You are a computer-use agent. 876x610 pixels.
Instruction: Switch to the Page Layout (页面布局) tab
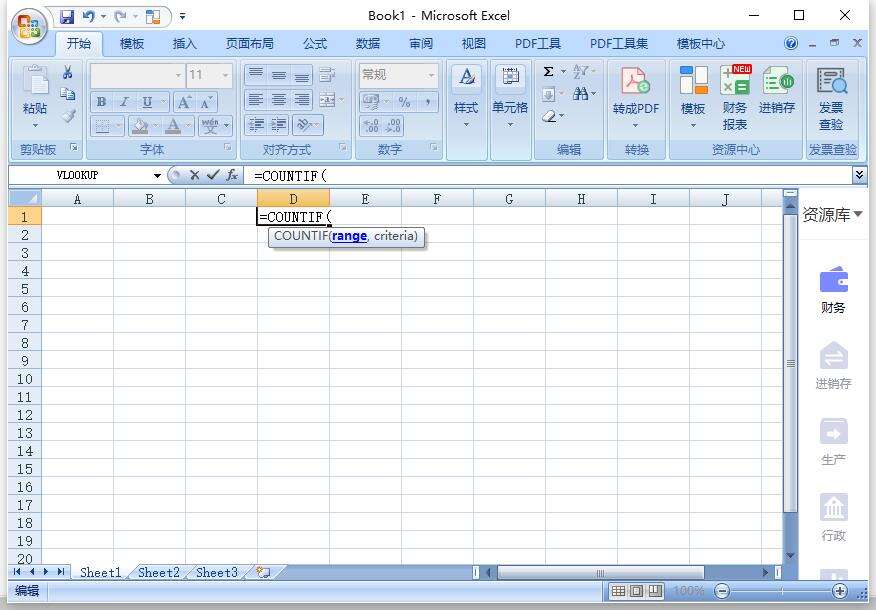(249, 44)
